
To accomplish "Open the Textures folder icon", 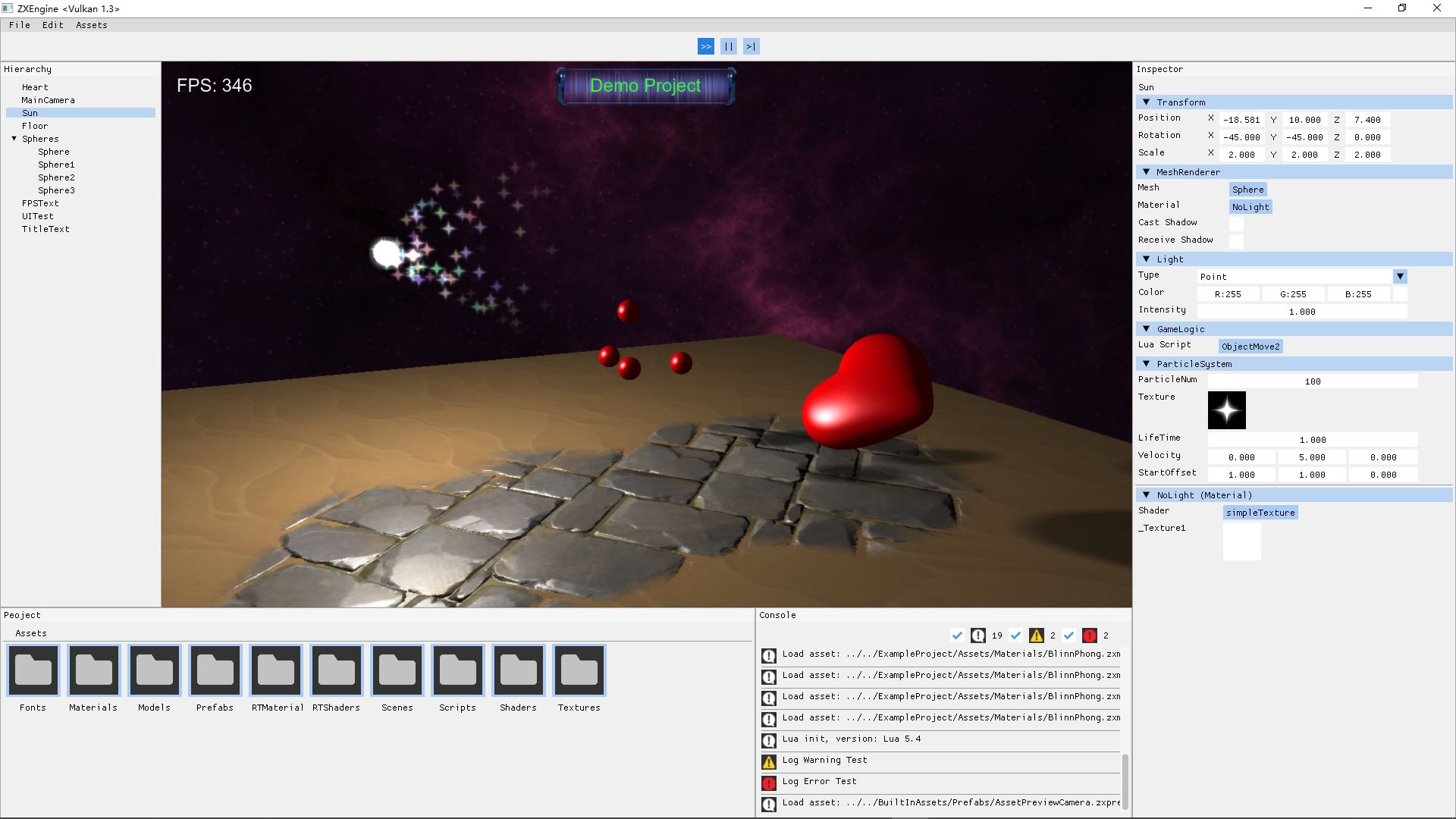I will point(579,670).
